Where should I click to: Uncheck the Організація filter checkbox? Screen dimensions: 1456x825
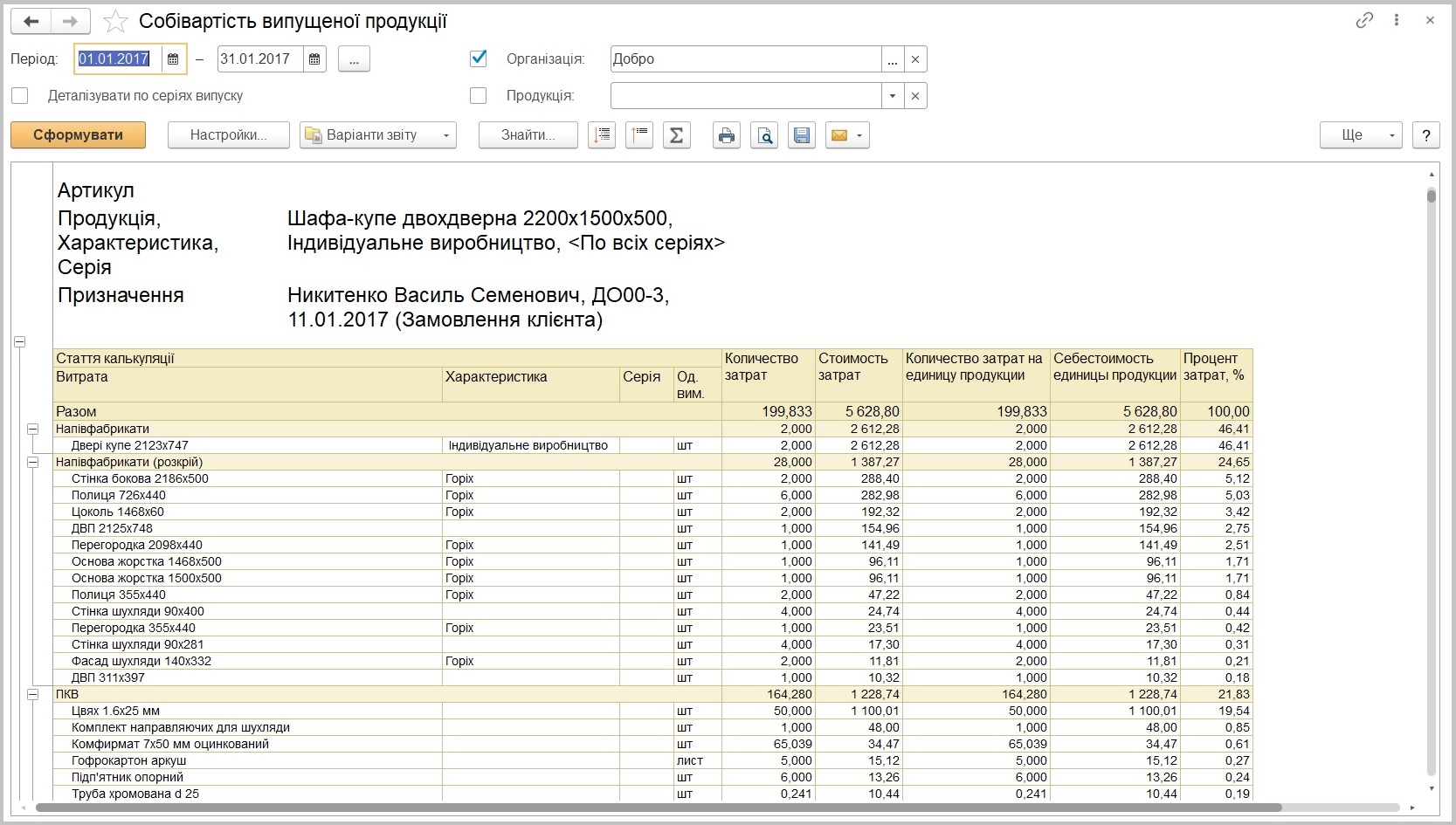[478, 58]
